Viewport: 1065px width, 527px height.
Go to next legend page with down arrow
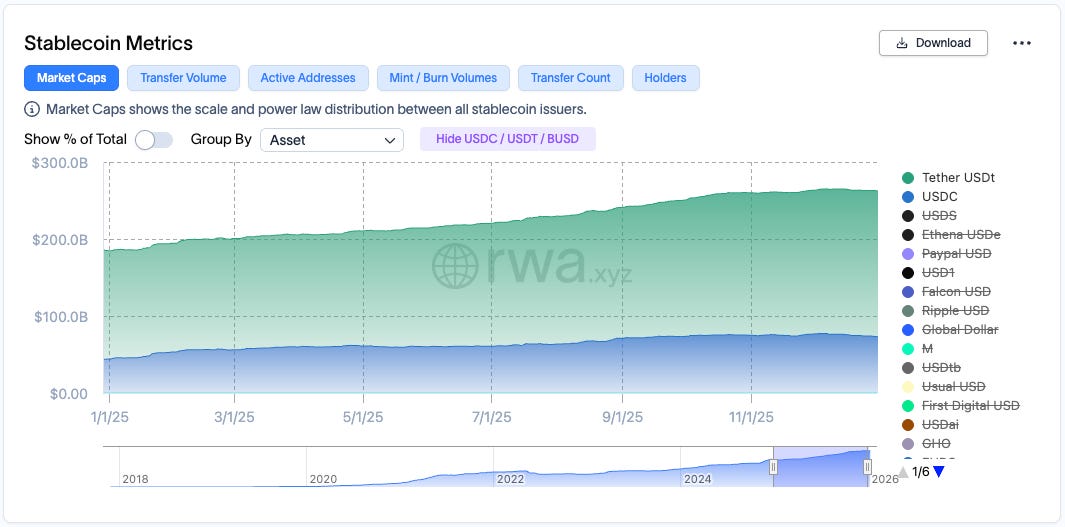pos(939,472)
